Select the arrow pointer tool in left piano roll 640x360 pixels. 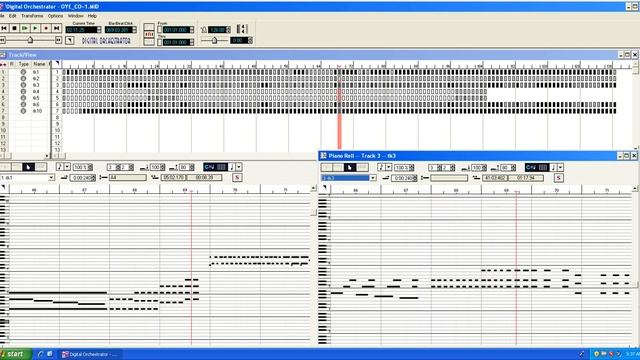(29, 167)
